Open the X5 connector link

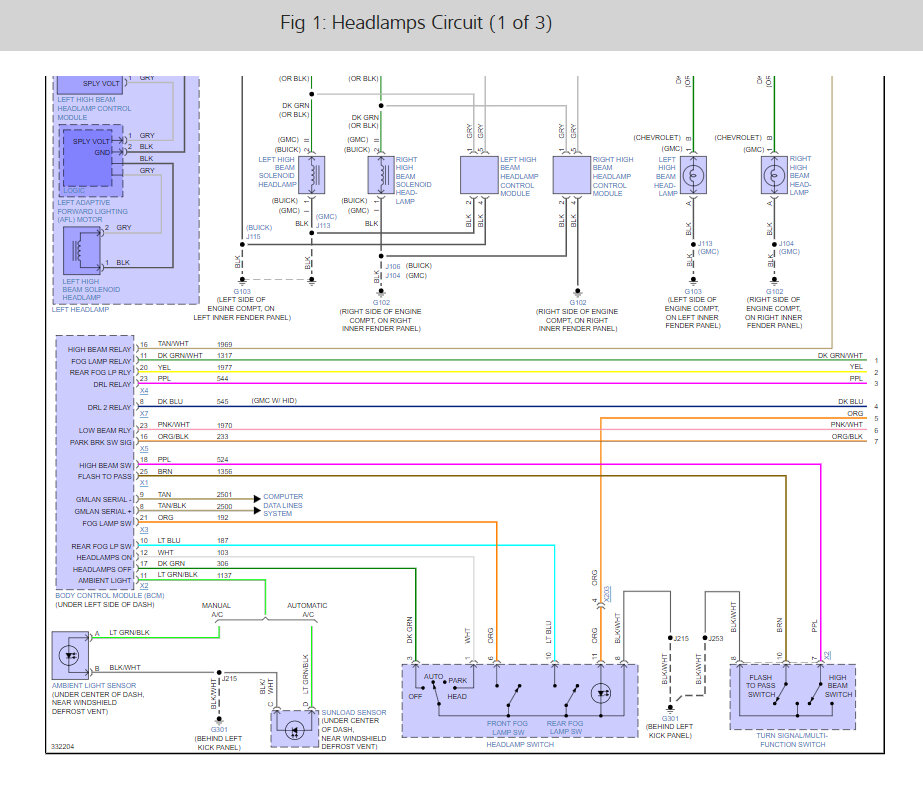click(144, 448)
